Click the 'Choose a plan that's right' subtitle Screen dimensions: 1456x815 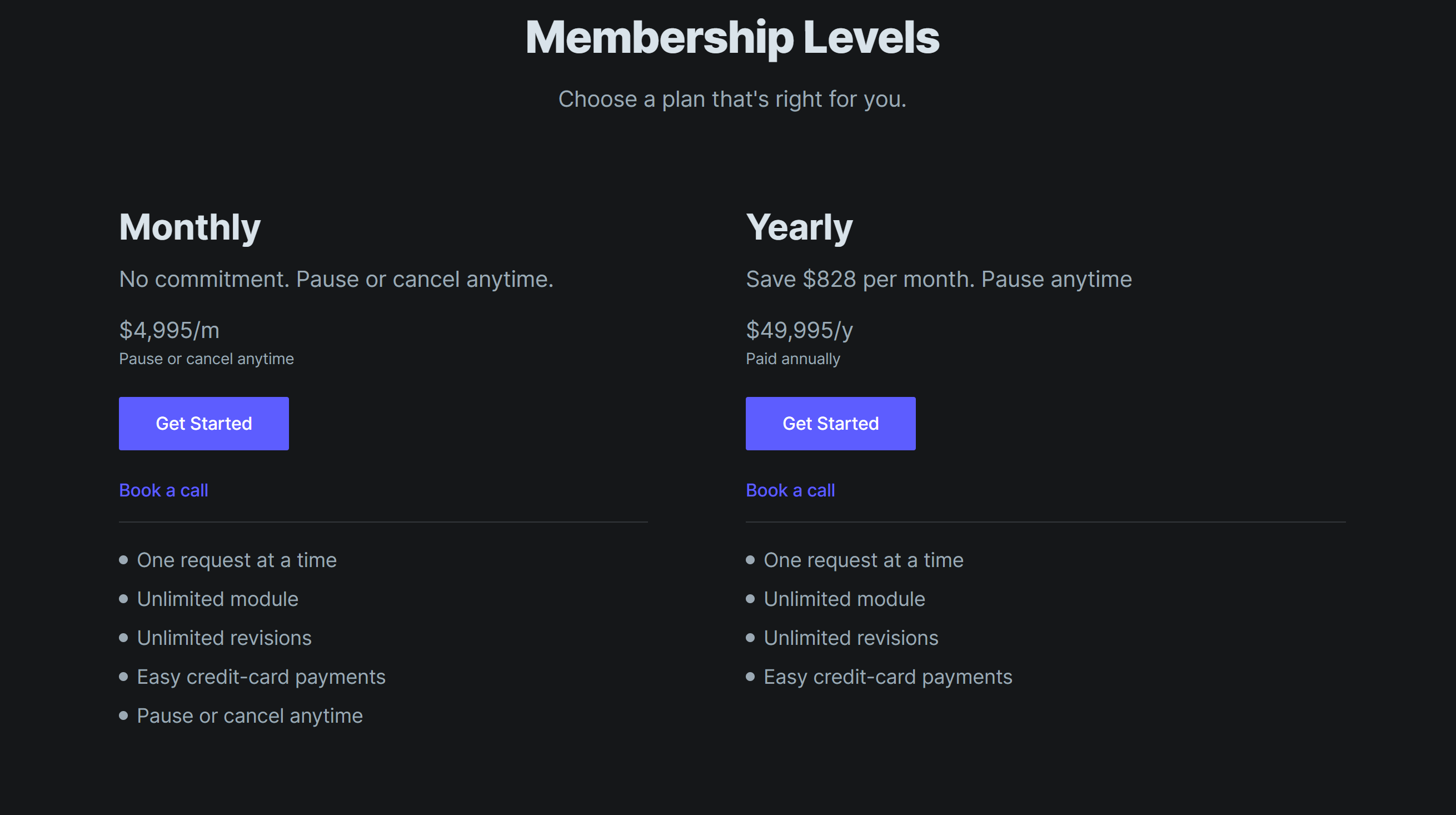click(x=732, y=100)
